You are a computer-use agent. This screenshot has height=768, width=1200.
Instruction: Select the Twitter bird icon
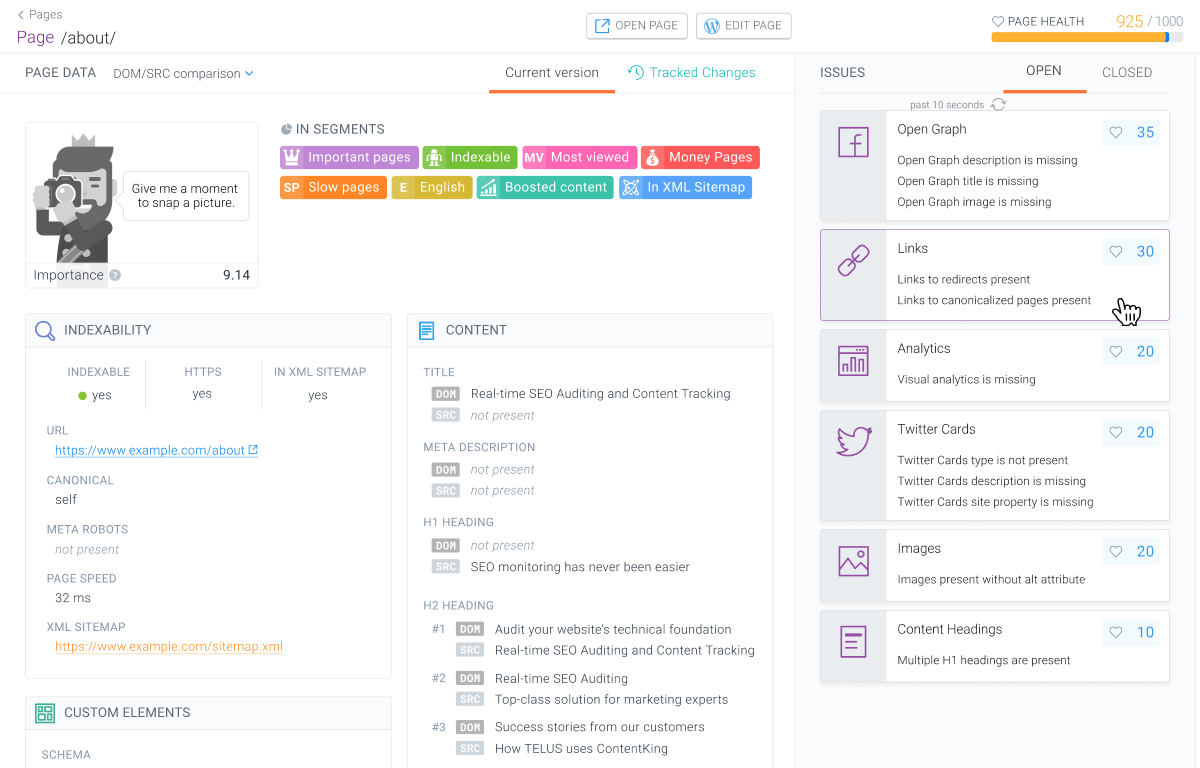854,441
